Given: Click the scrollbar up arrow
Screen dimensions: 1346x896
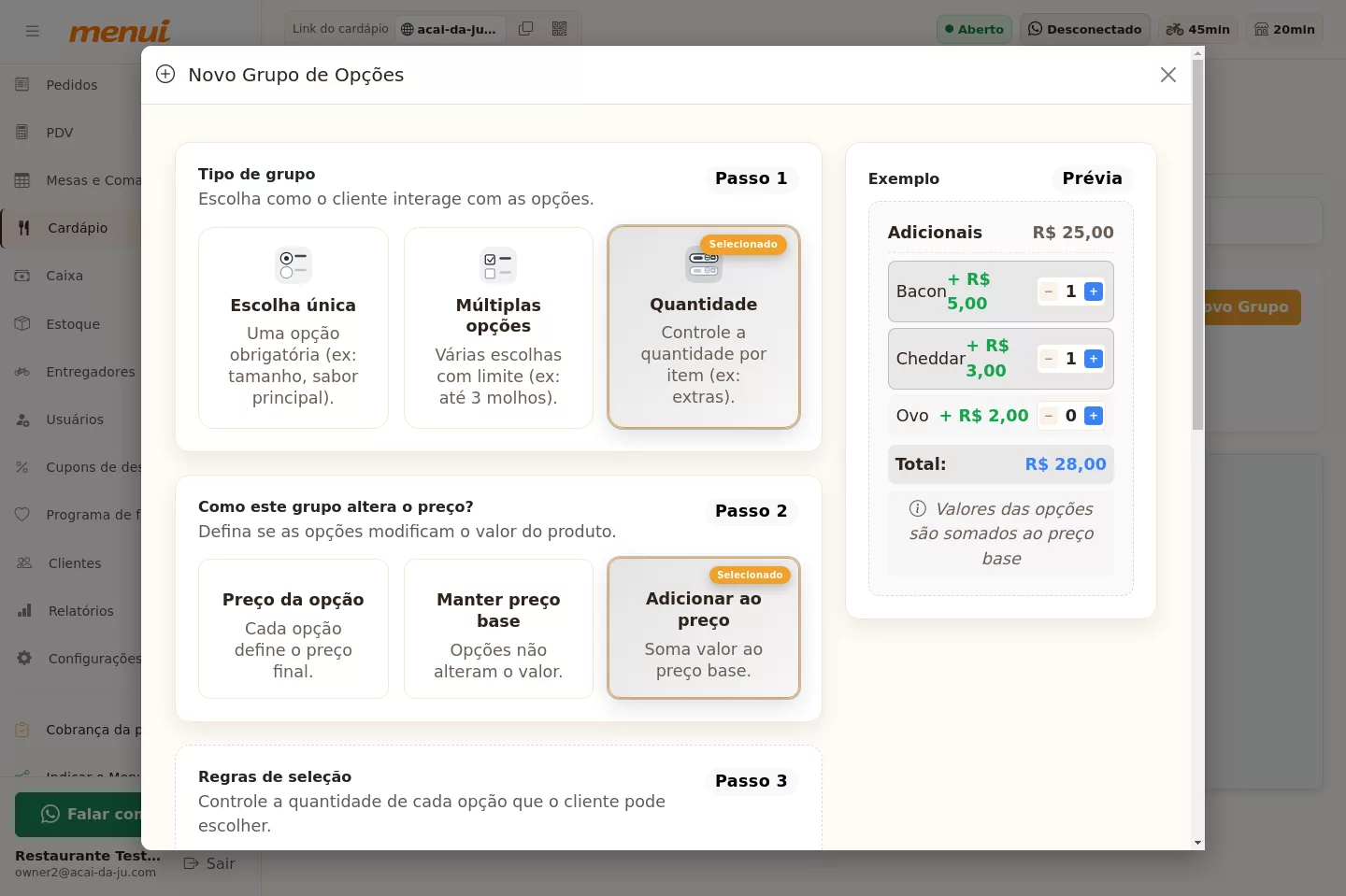Looking at the screenshot, I should (1198, 53).
